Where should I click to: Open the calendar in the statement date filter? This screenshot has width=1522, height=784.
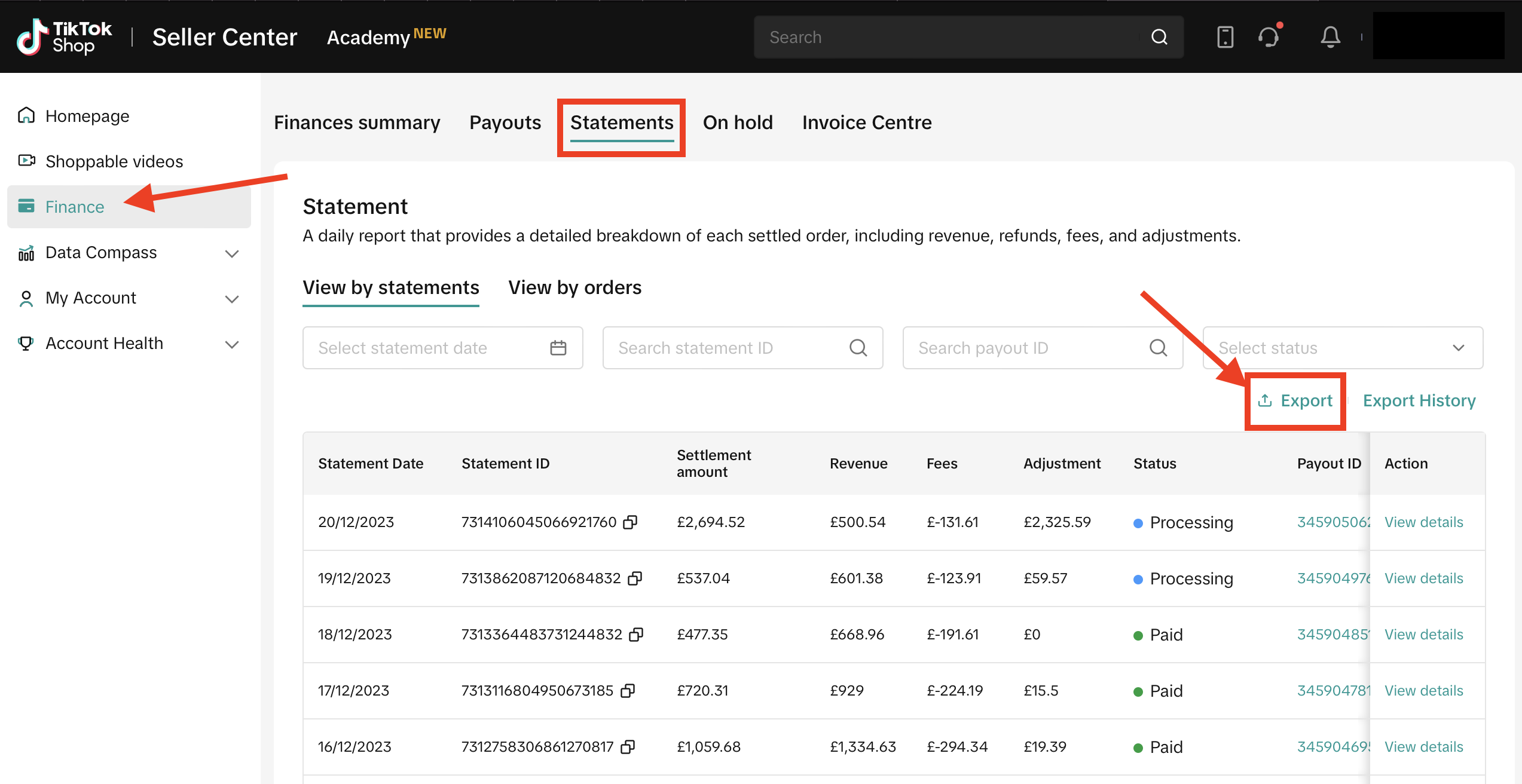(x=558, y=347)
